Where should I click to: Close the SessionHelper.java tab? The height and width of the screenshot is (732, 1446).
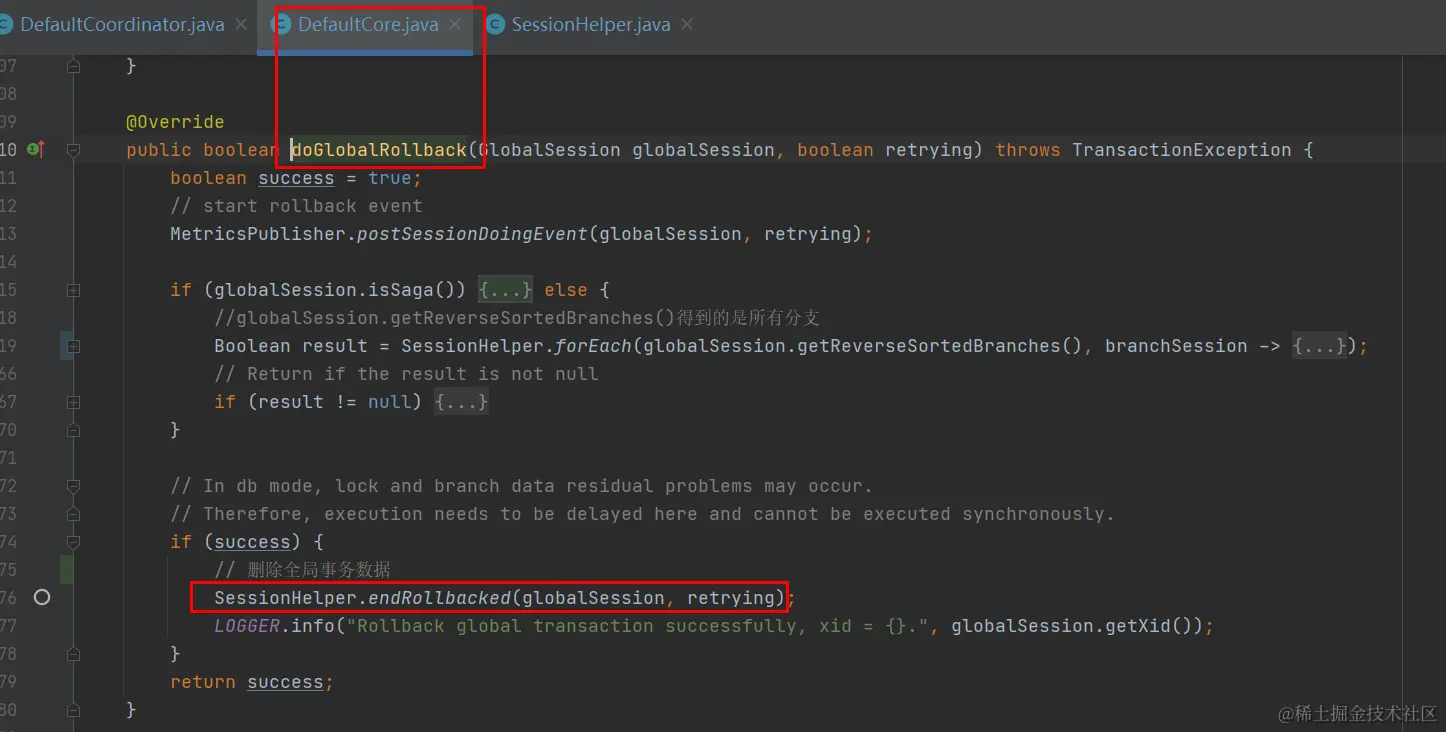click(x=687, y=25)
